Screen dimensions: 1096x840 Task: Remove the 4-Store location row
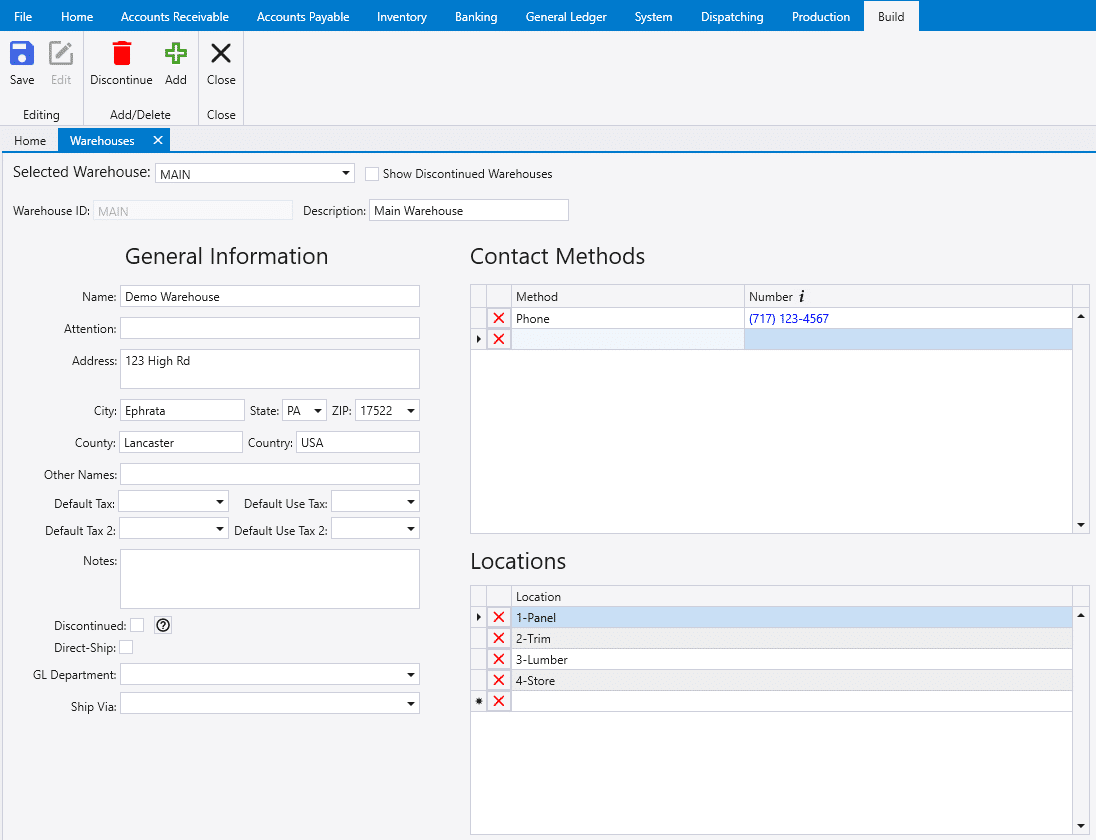[499, 681]
